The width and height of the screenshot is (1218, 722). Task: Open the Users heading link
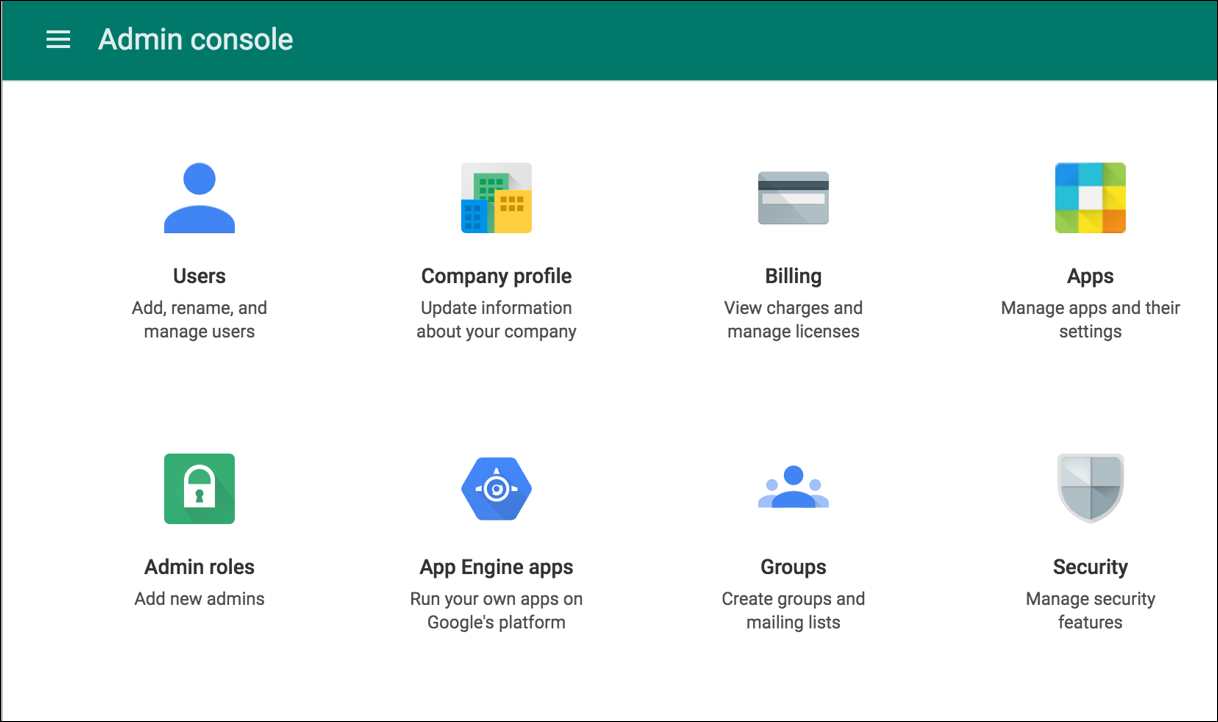point(199,276)
